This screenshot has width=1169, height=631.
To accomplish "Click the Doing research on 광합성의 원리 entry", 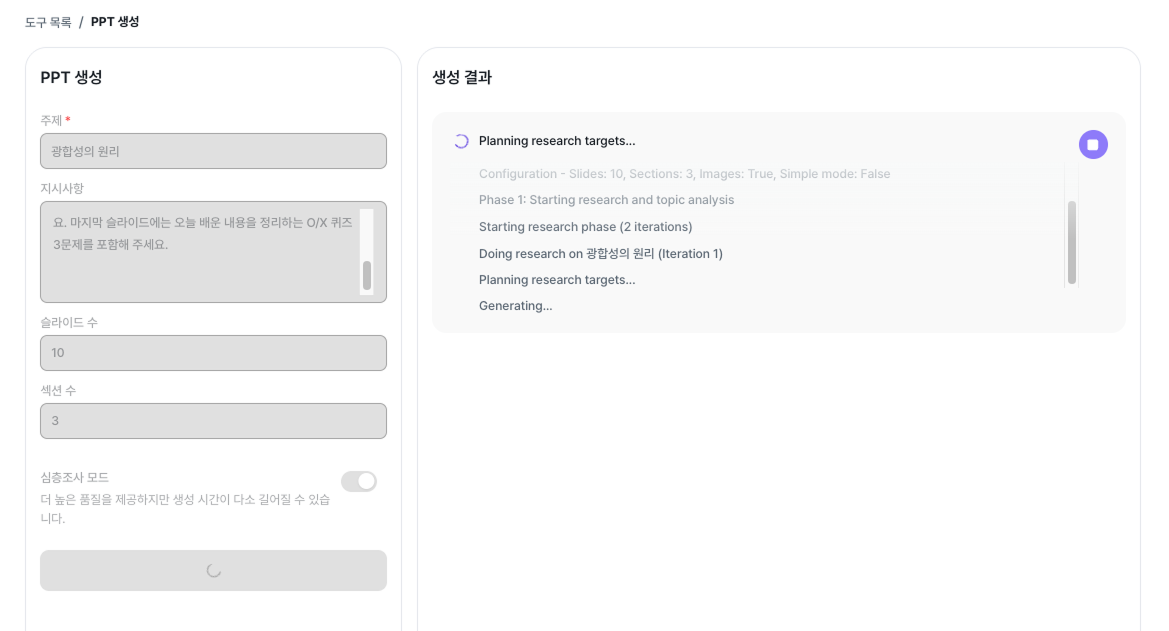I will (x=600, y=253).
